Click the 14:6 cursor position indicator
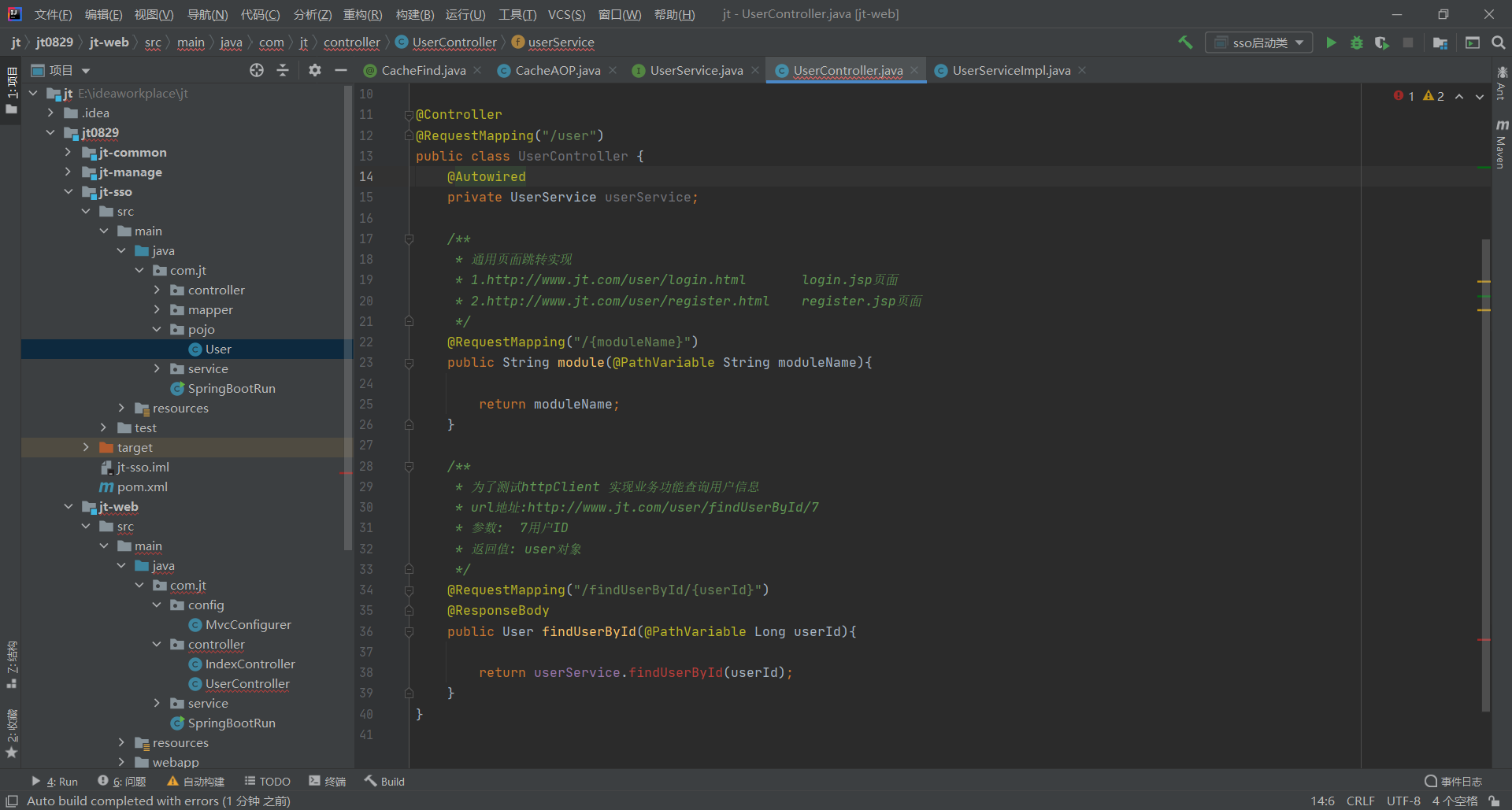Screen dimensions: 1512x810 [x=1322, y=801]
